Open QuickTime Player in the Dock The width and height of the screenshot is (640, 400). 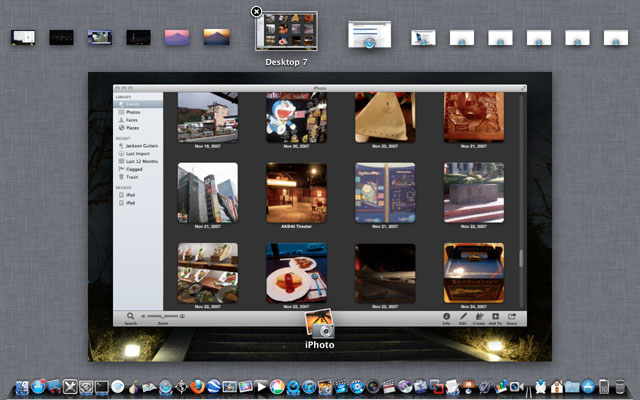click(x=293, y=387)
